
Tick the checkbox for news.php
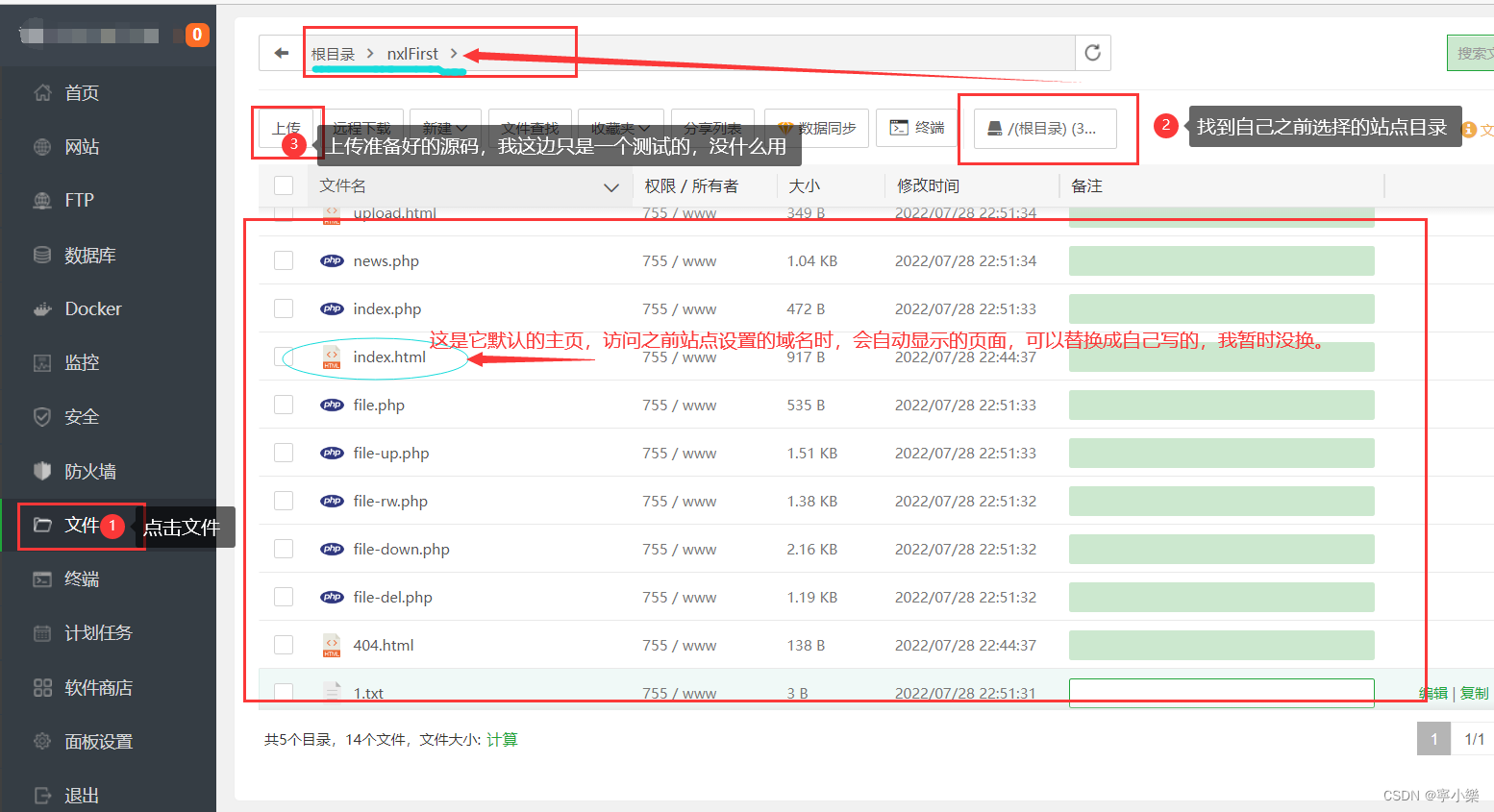coord(284,260)
